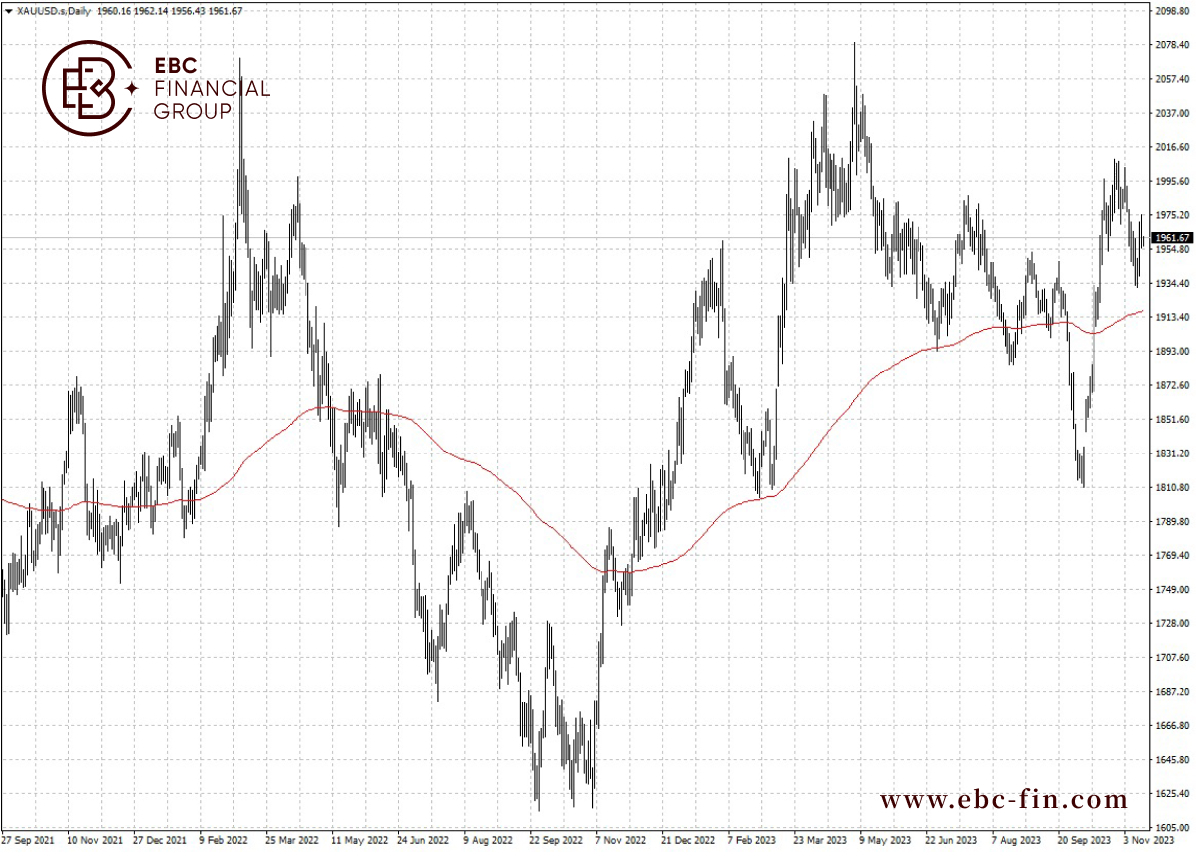Select the 1810.80 price axis label
The width and height of the screenshot is (1196, 862).
(x=1172, y=487)
